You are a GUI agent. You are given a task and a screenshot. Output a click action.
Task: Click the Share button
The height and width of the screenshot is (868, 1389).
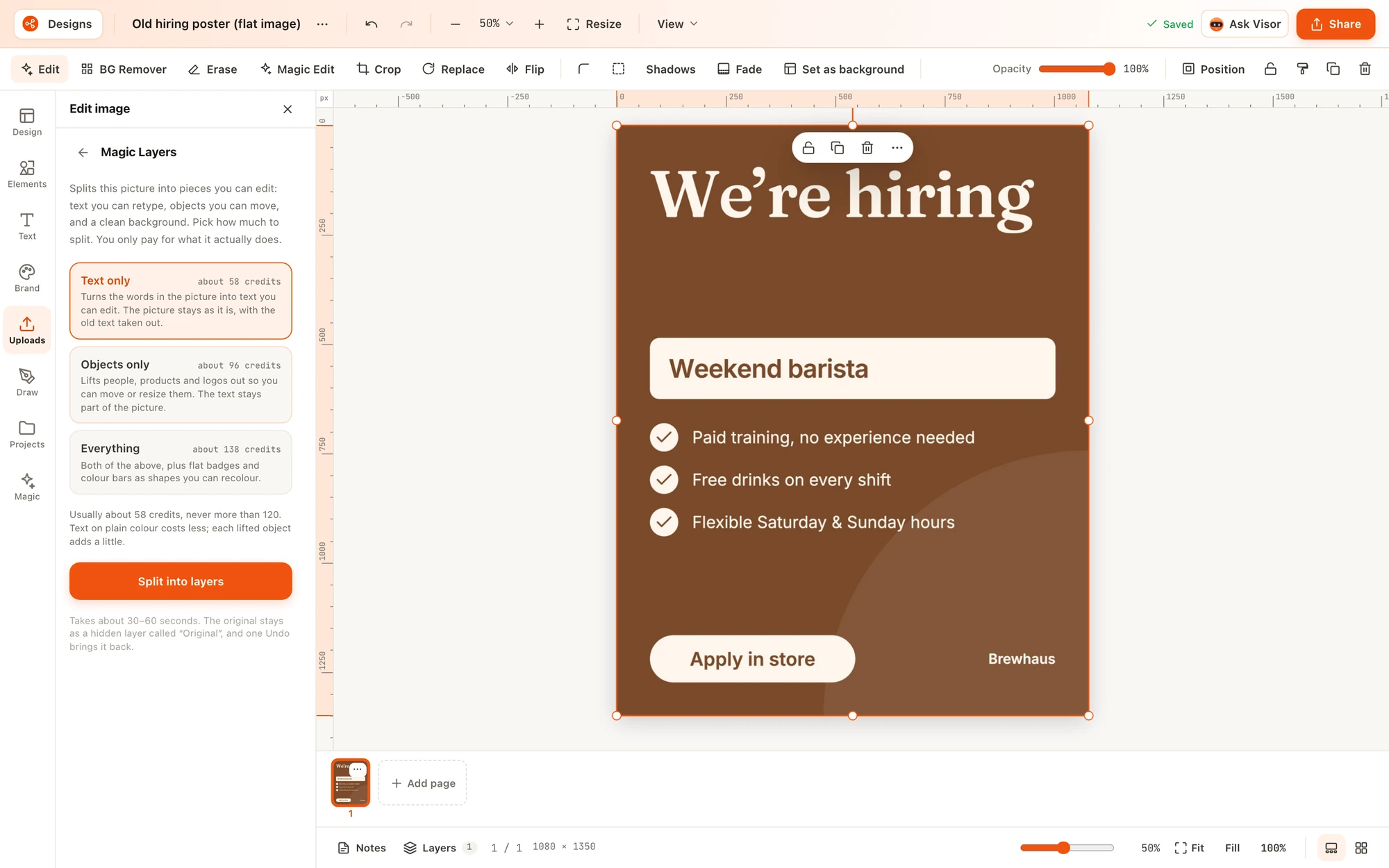tap(1336, 24)
